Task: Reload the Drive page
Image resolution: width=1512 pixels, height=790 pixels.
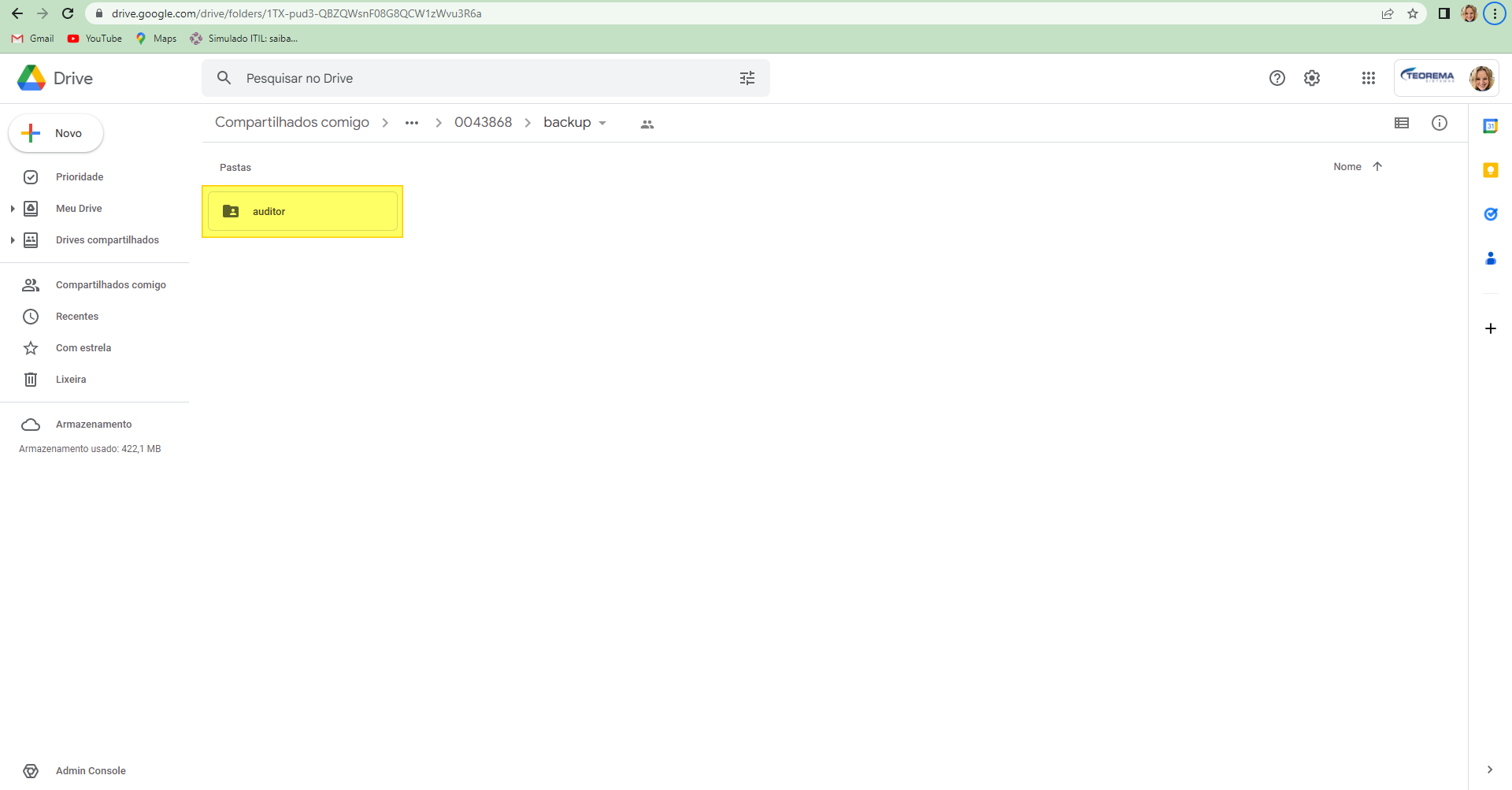Action: click(68, 13)
